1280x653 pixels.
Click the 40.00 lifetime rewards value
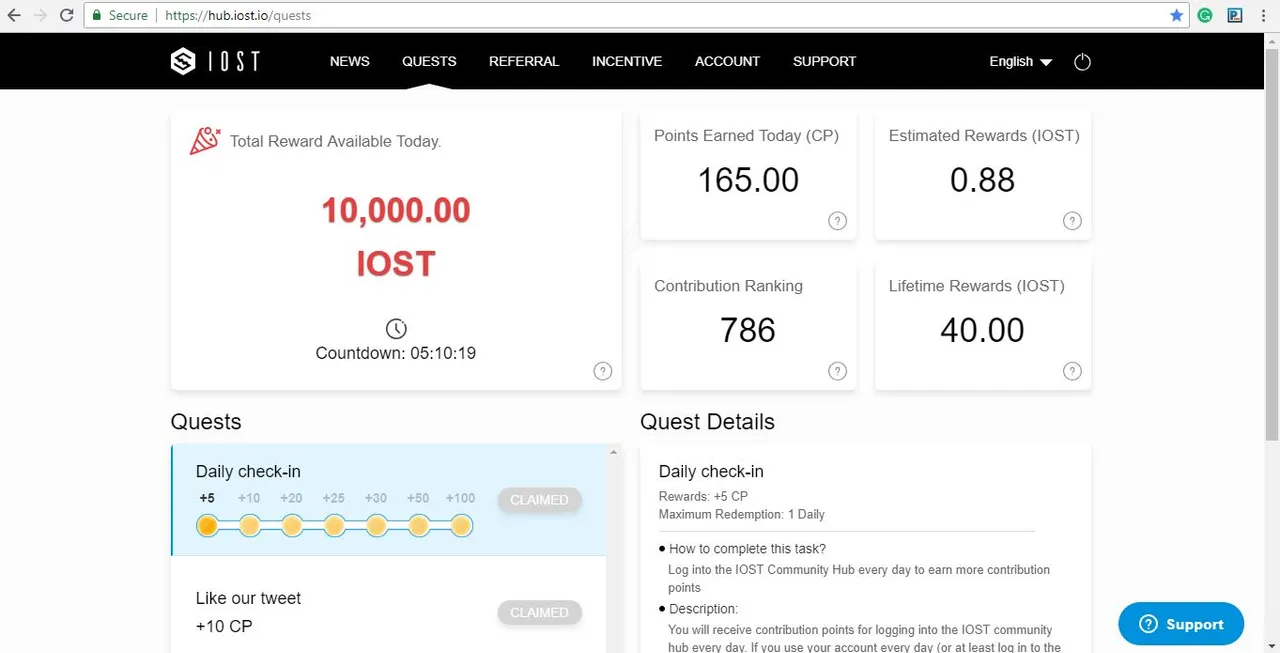[982, 330]
